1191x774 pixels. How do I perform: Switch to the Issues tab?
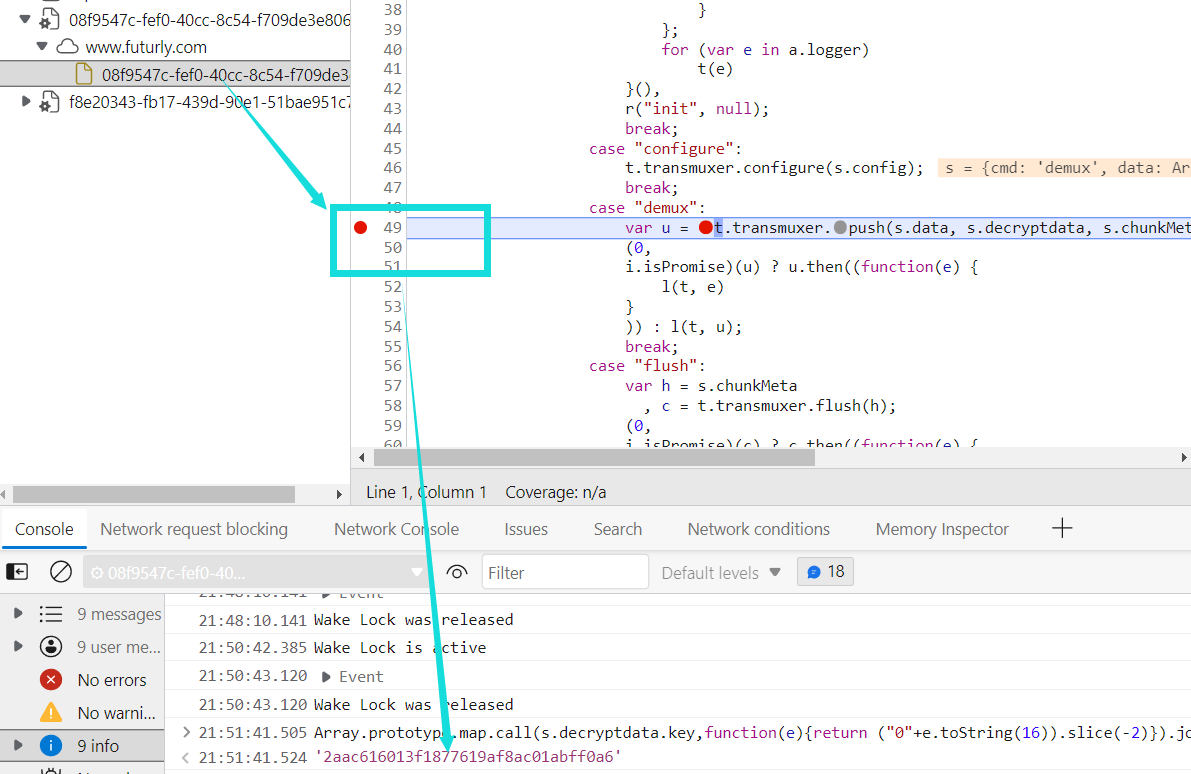pos(526,529)
